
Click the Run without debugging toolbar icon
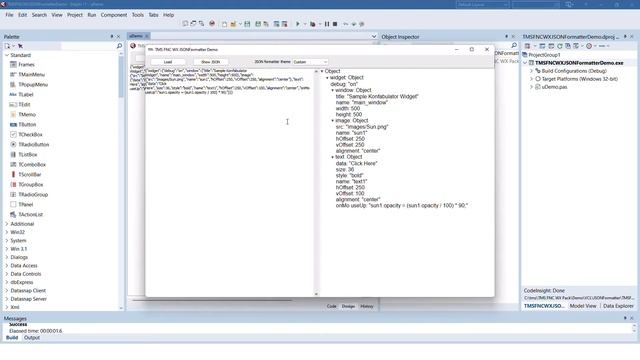[313, 24]
